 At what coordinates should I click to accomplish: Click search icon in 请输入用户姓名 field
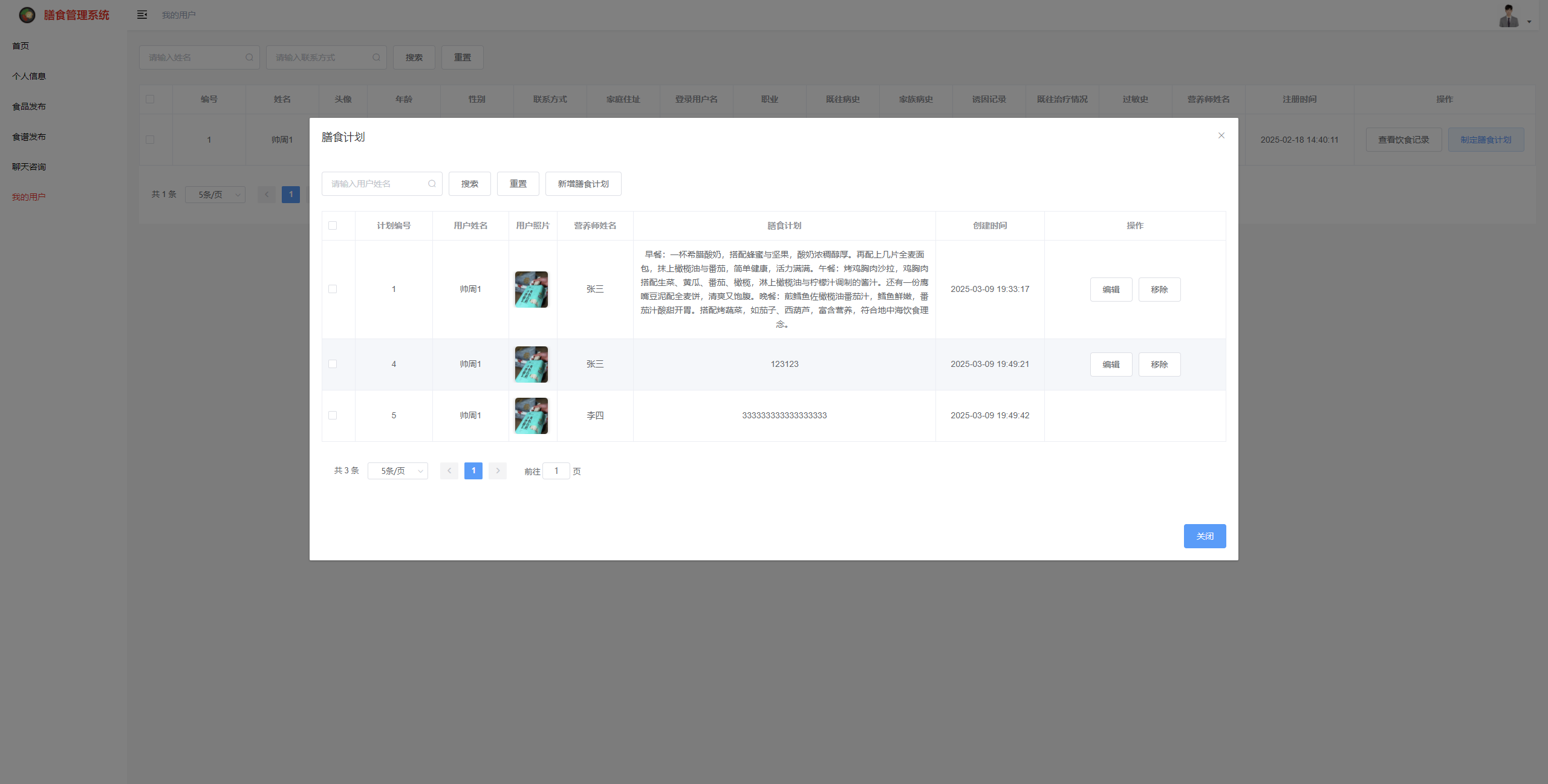(432, 184)
